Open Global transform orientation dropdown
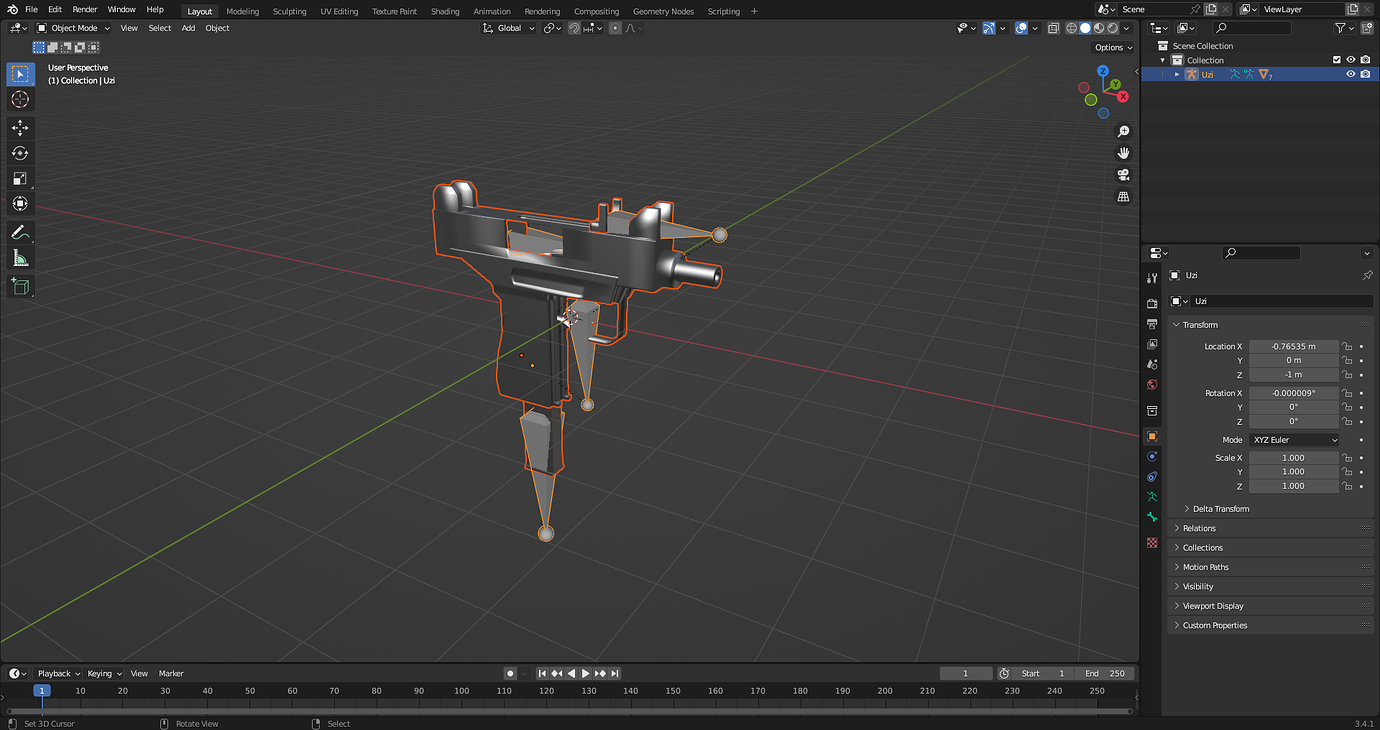The image size is (1380, 730). tap(509, 28)
